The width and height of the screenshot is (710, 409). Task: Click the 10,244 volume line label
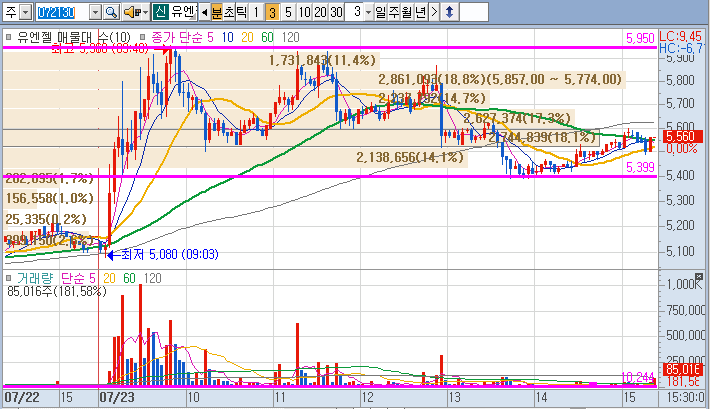[638, 377]
